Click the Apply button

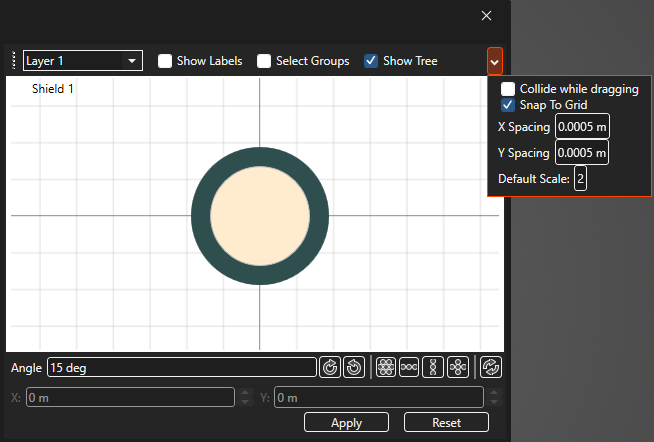[x=347, y=422]
